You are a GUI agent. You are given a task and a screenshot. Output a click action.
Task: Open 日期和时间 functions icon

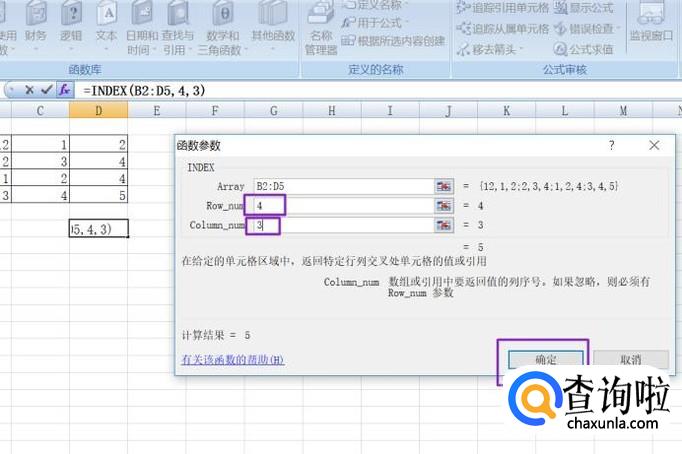(142, 27)
